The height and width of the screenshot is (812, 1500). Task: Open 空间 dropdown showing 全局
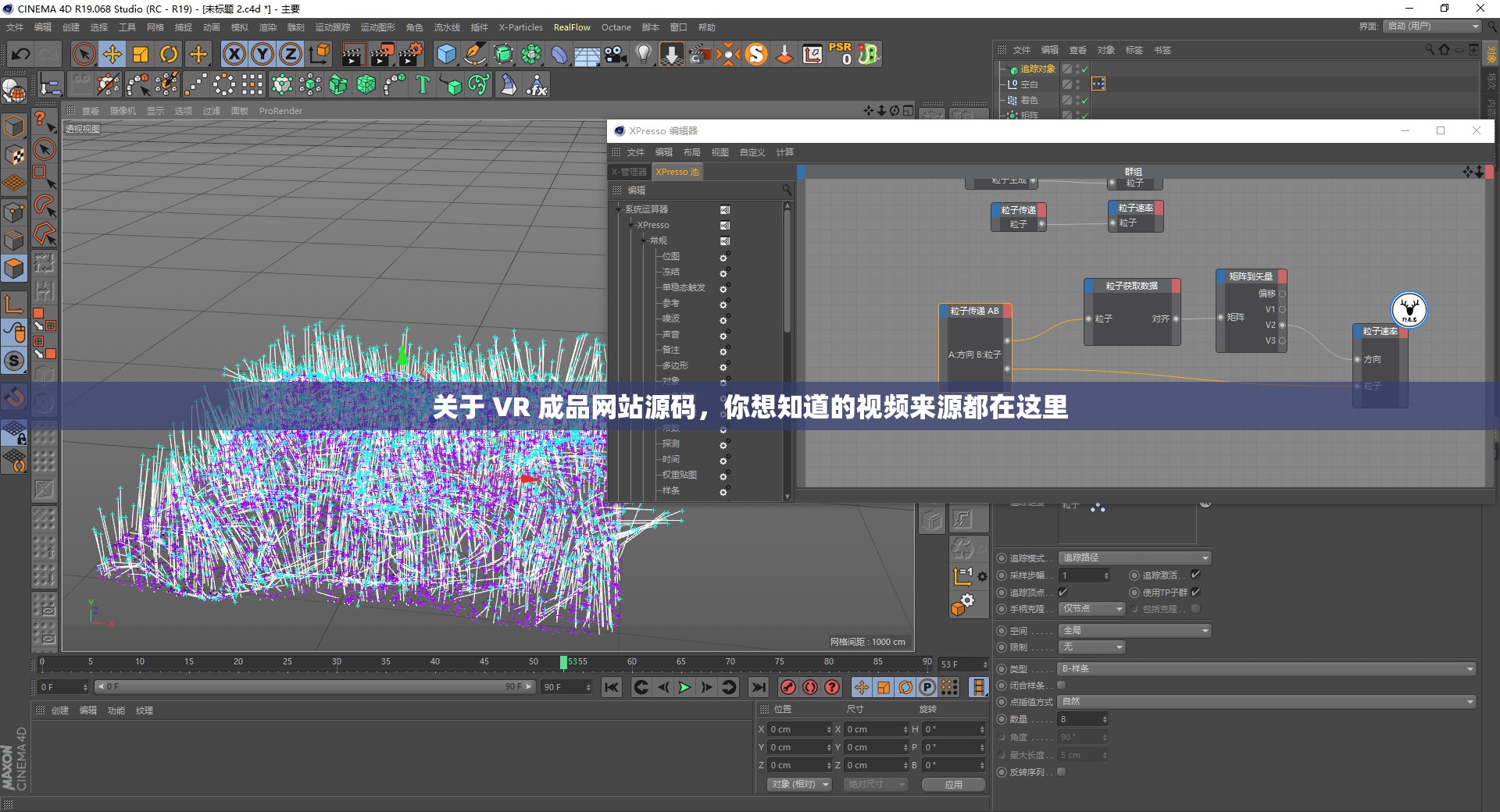pos(1134,630)
